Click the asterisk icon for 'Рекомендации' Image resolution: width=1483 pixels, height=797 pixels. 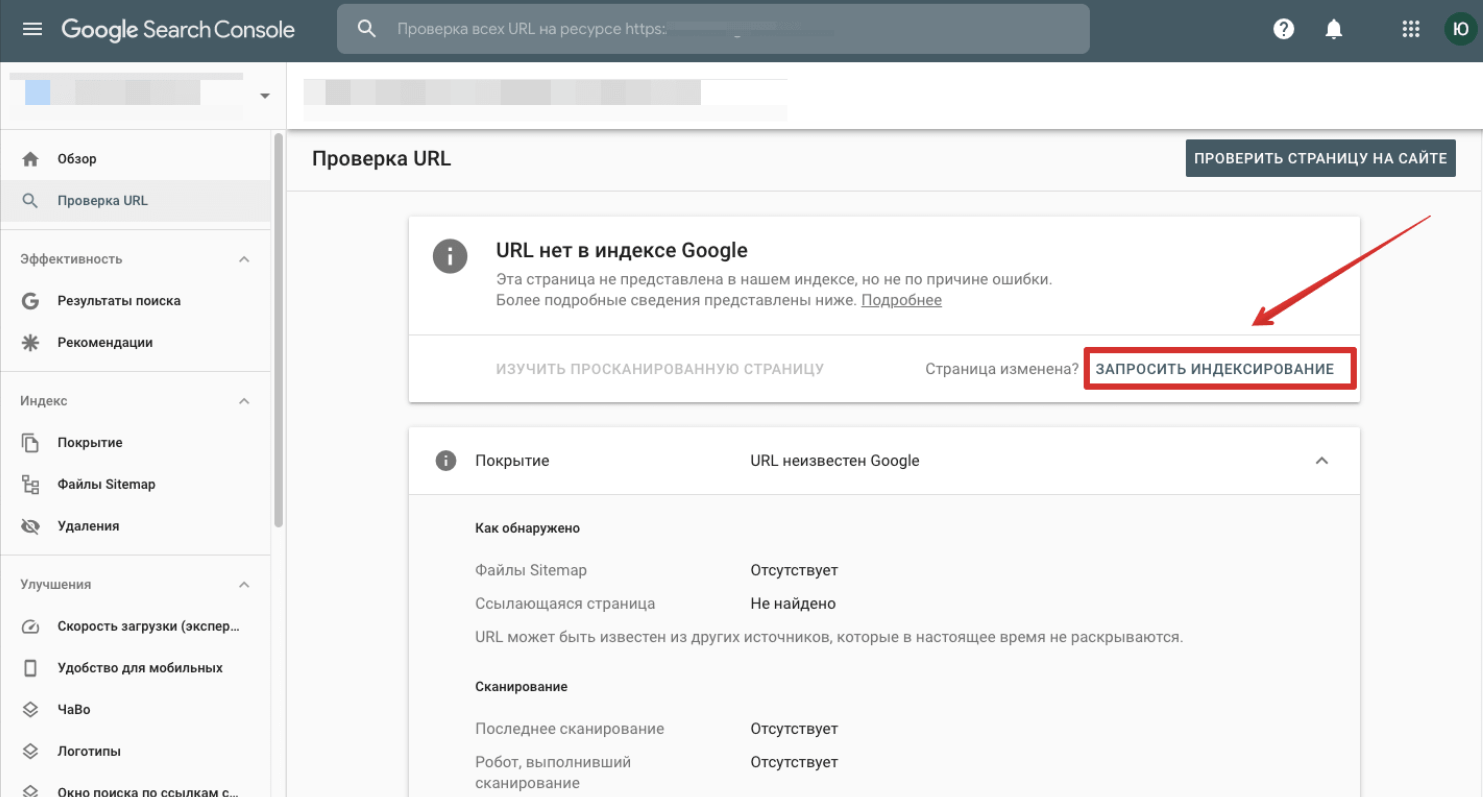click(30, 343)
